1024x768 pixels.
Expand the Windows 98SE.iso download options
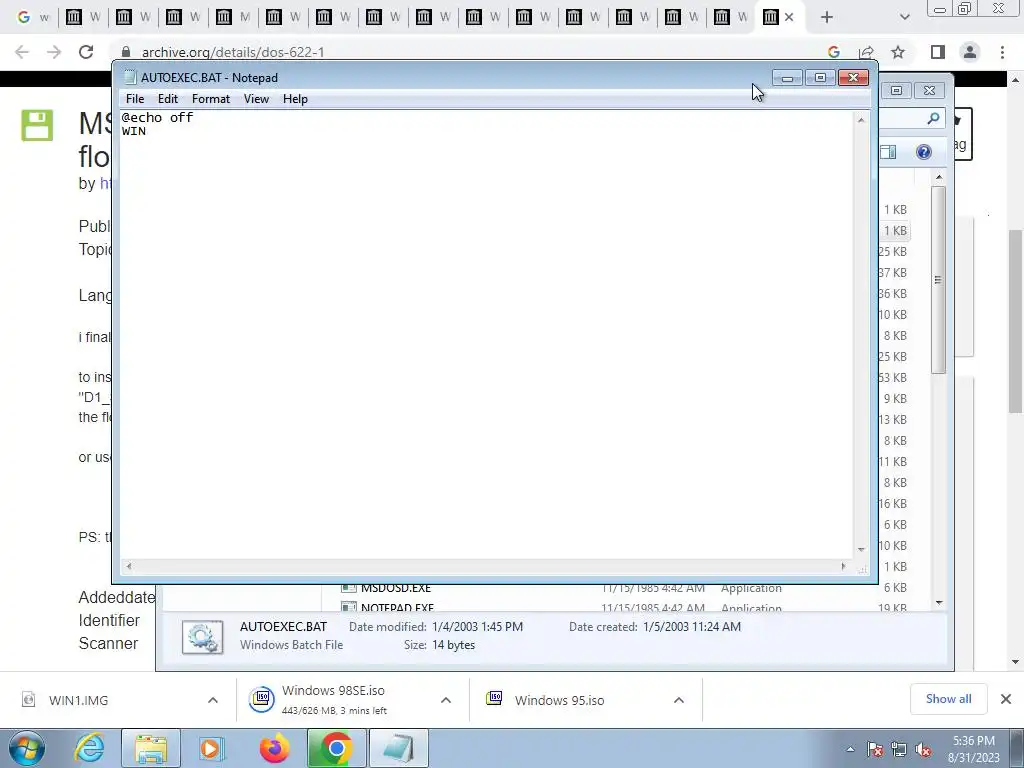(x=446, y=700)
